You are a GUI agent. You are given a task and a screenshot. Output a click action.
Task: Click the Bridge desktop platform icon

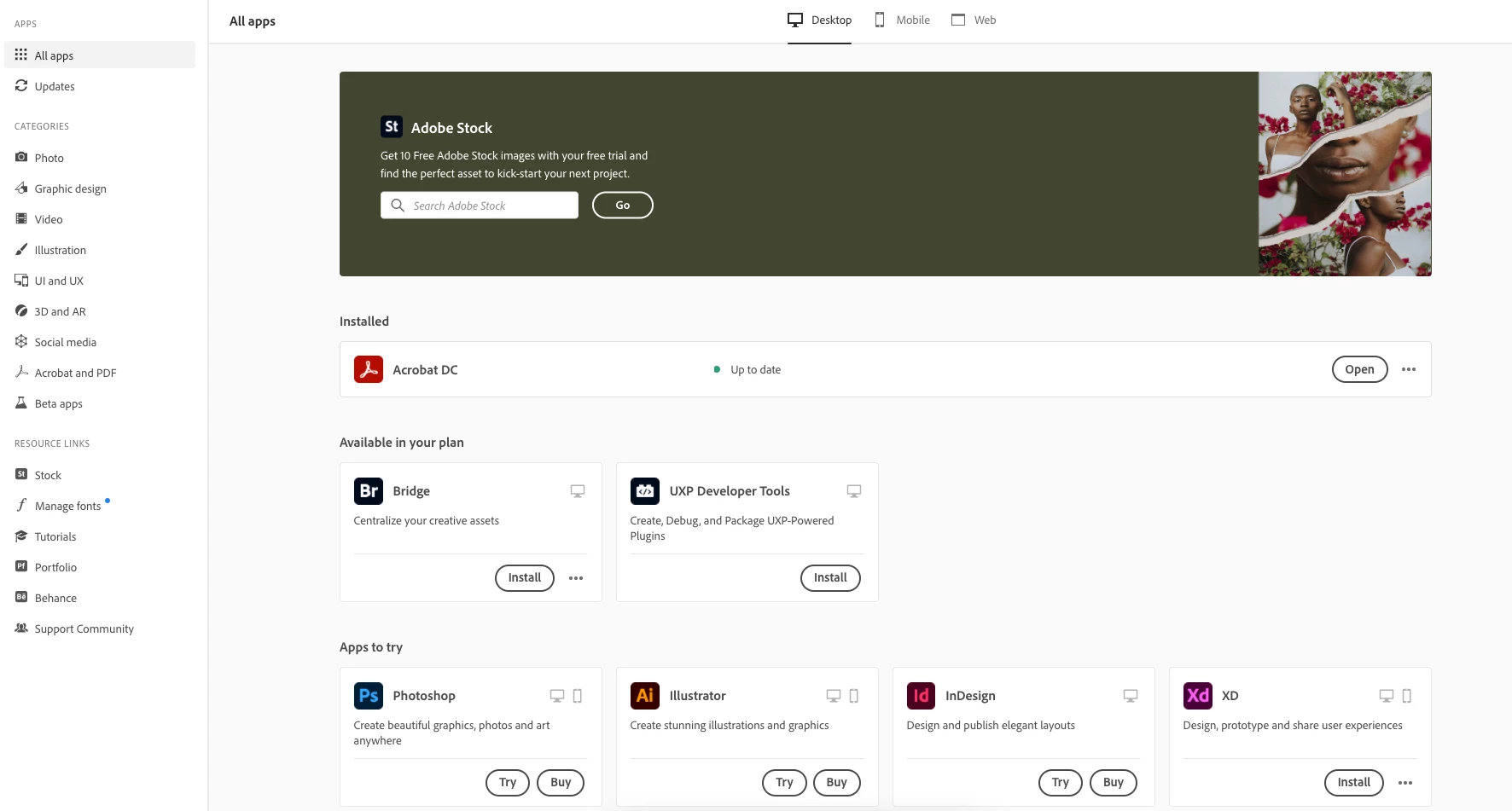pos(578,491)
